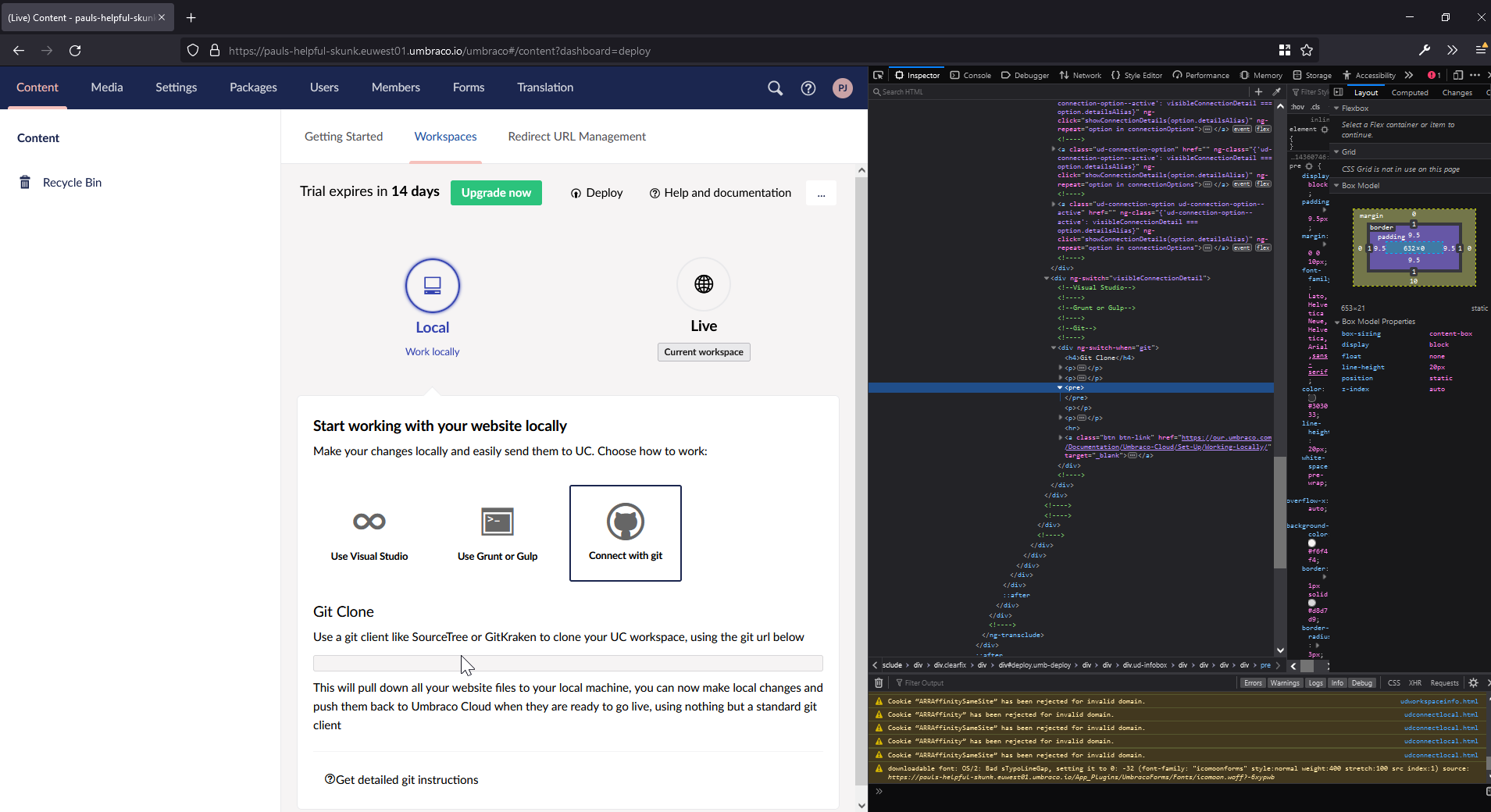Show more devtools tabs chevron
Image resolution: width=1491 pixels, height=812 pixels.
coord(1409,75)
